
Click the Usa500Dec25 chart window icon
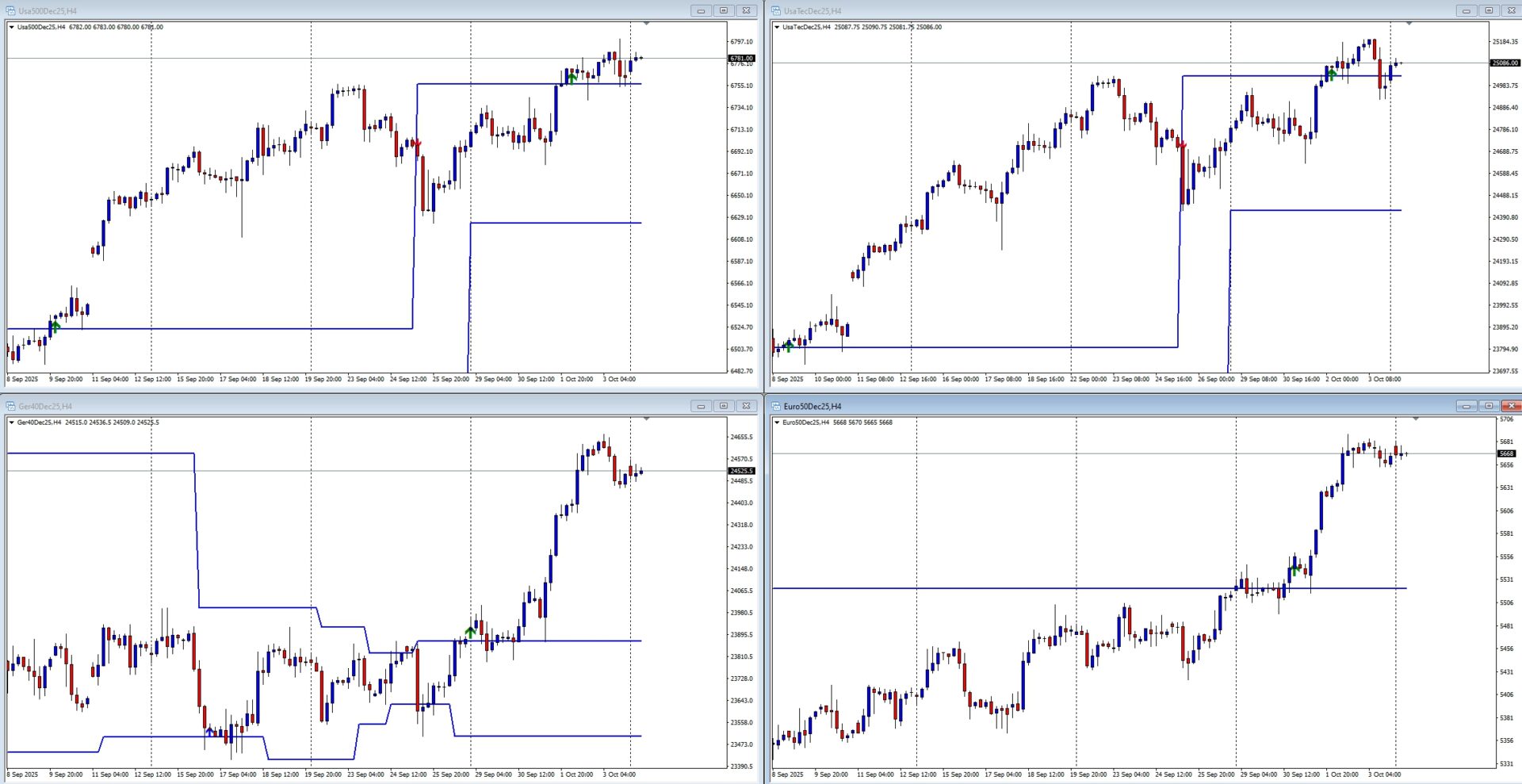pyautogui.click(x=11, y=10)
